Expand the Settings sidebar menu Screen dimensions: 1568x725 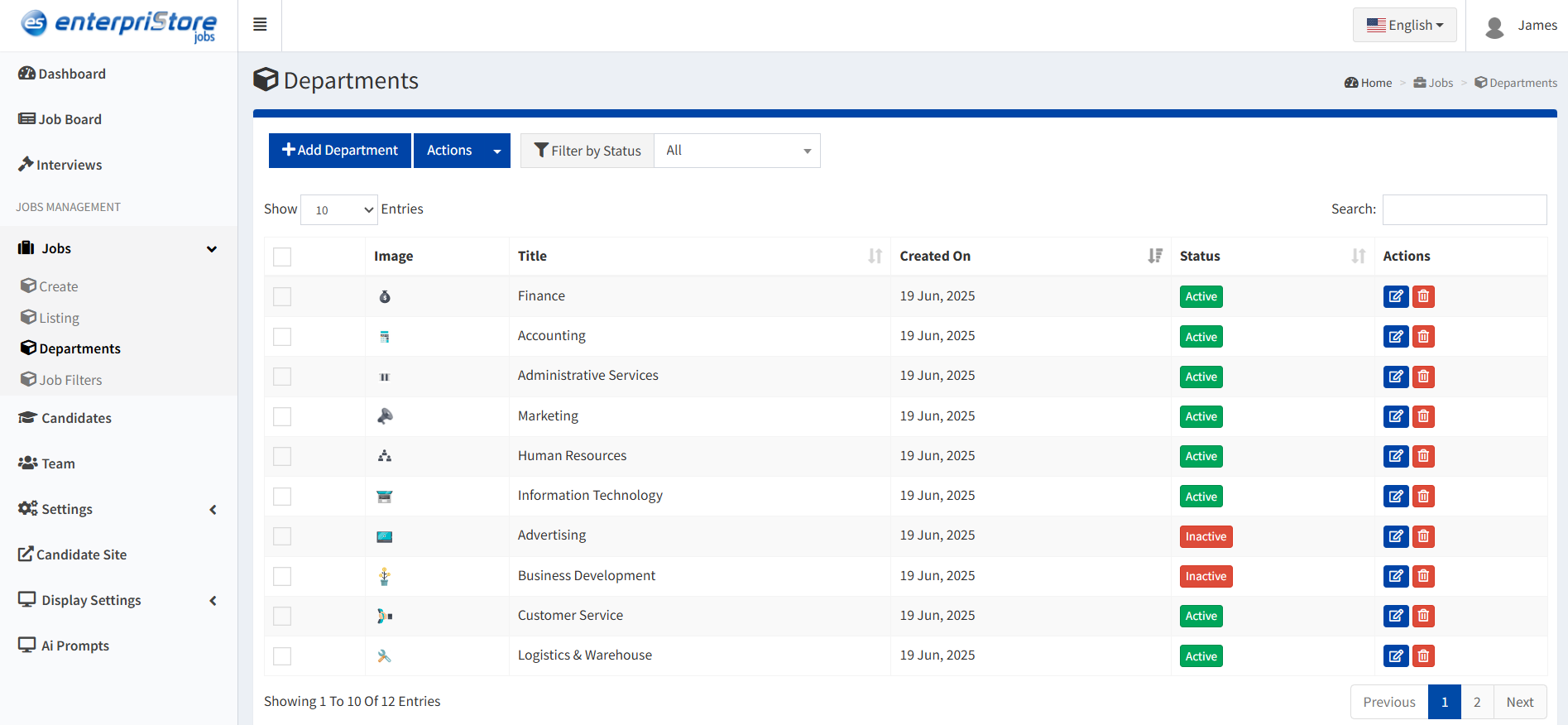(66, 509)
